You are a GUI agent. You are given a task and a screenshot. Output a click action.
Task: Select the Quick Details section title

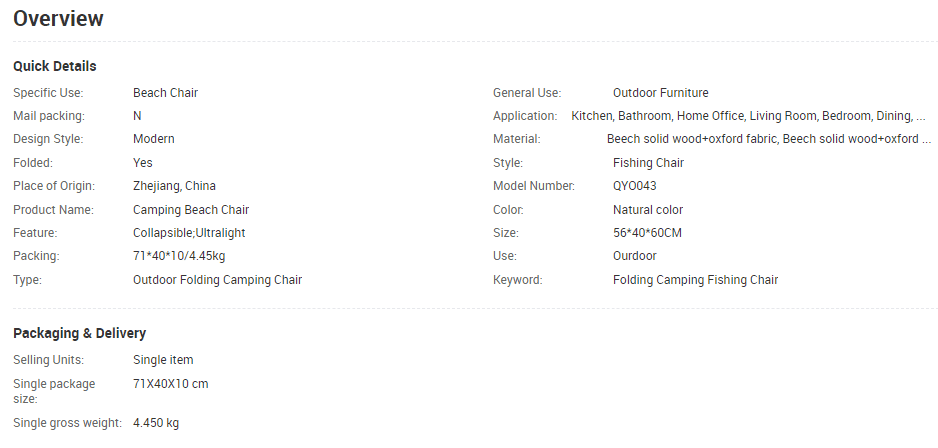[x=54, y=66]
